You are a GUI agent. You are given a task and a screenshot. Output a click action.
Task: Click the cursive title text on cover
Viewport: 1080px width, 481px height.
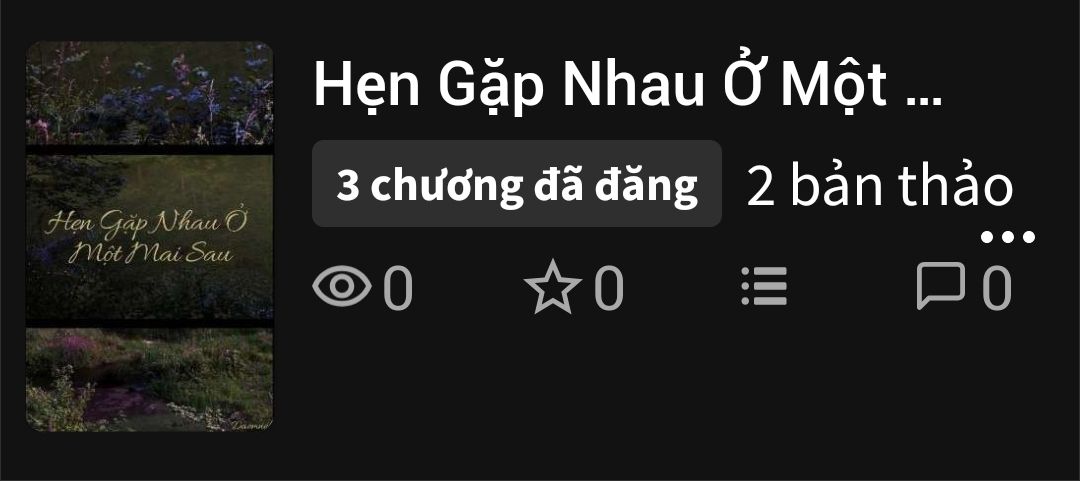[x=146, y=237]
